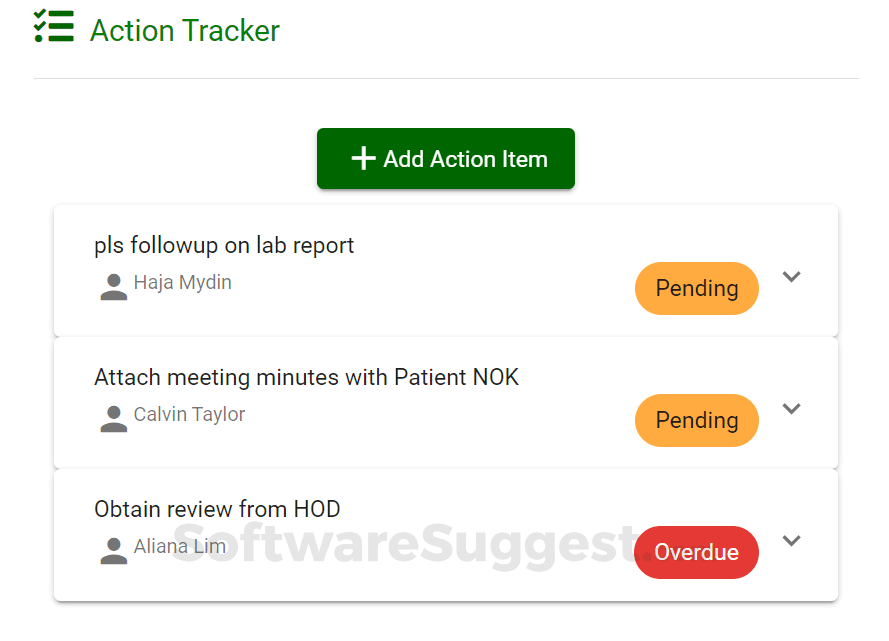Click the person icon beside Haja Mydin
Image resolution: width=889 pixels, height=641 pixels.
coord(113,287)
